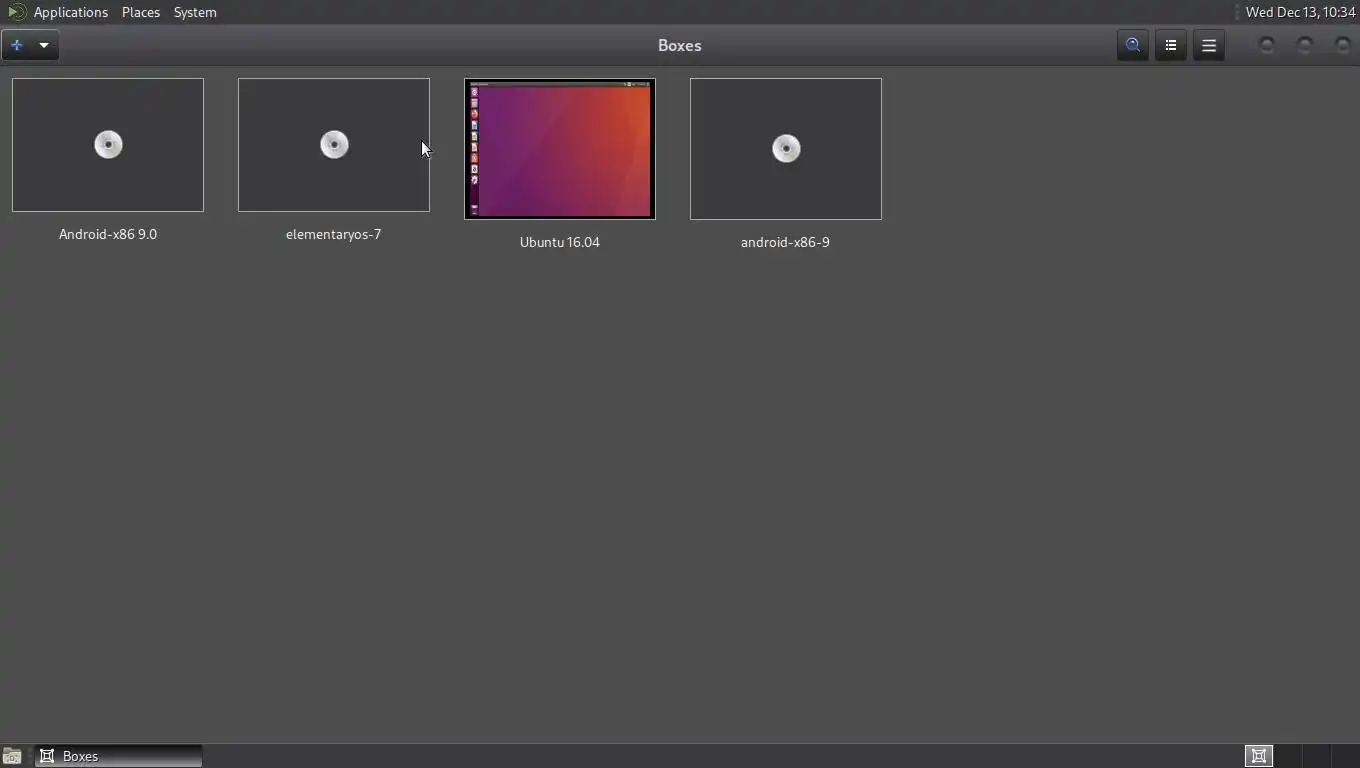Click the "android-x86-9" label

pyautogui.click(x=785, y=242)
